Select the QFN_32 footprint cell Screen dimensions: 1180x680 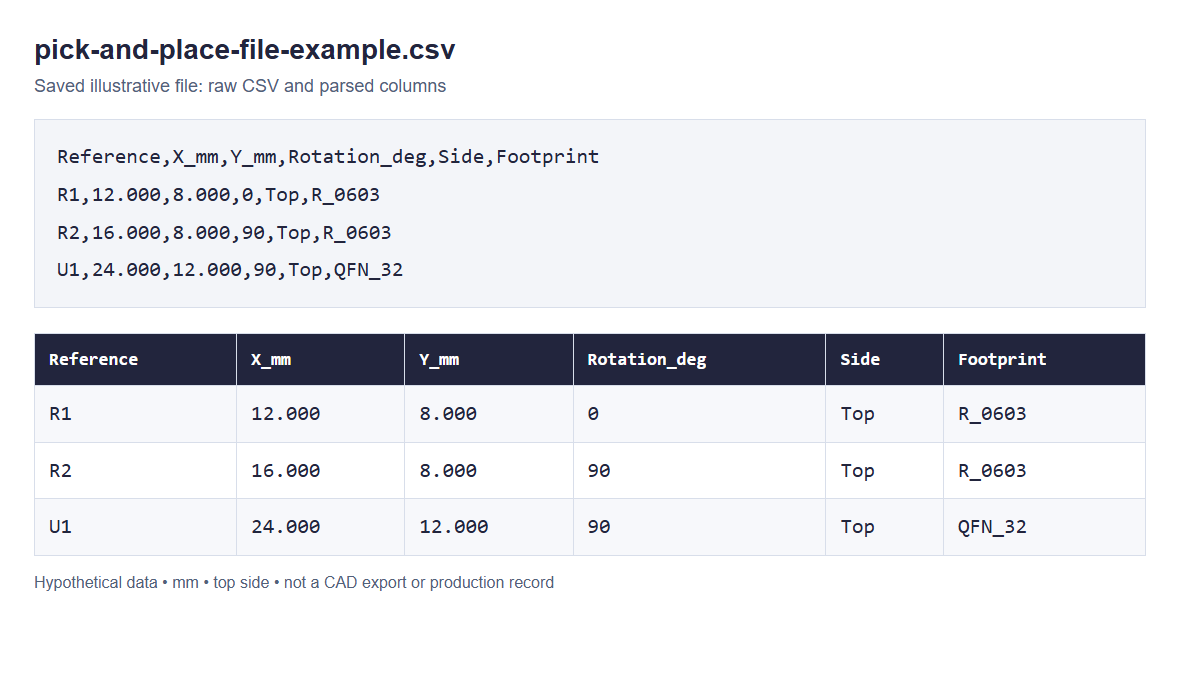click(x=1045, y=527)
